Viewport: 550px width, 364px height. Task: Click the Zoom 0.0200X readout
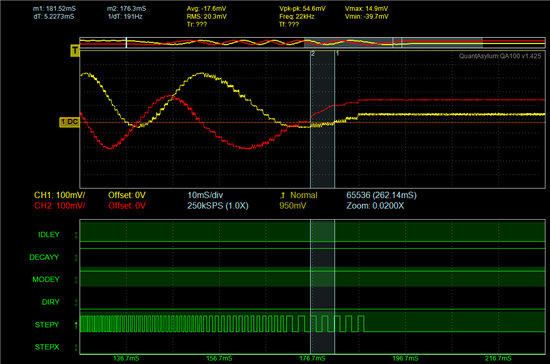tap(375, 206)
